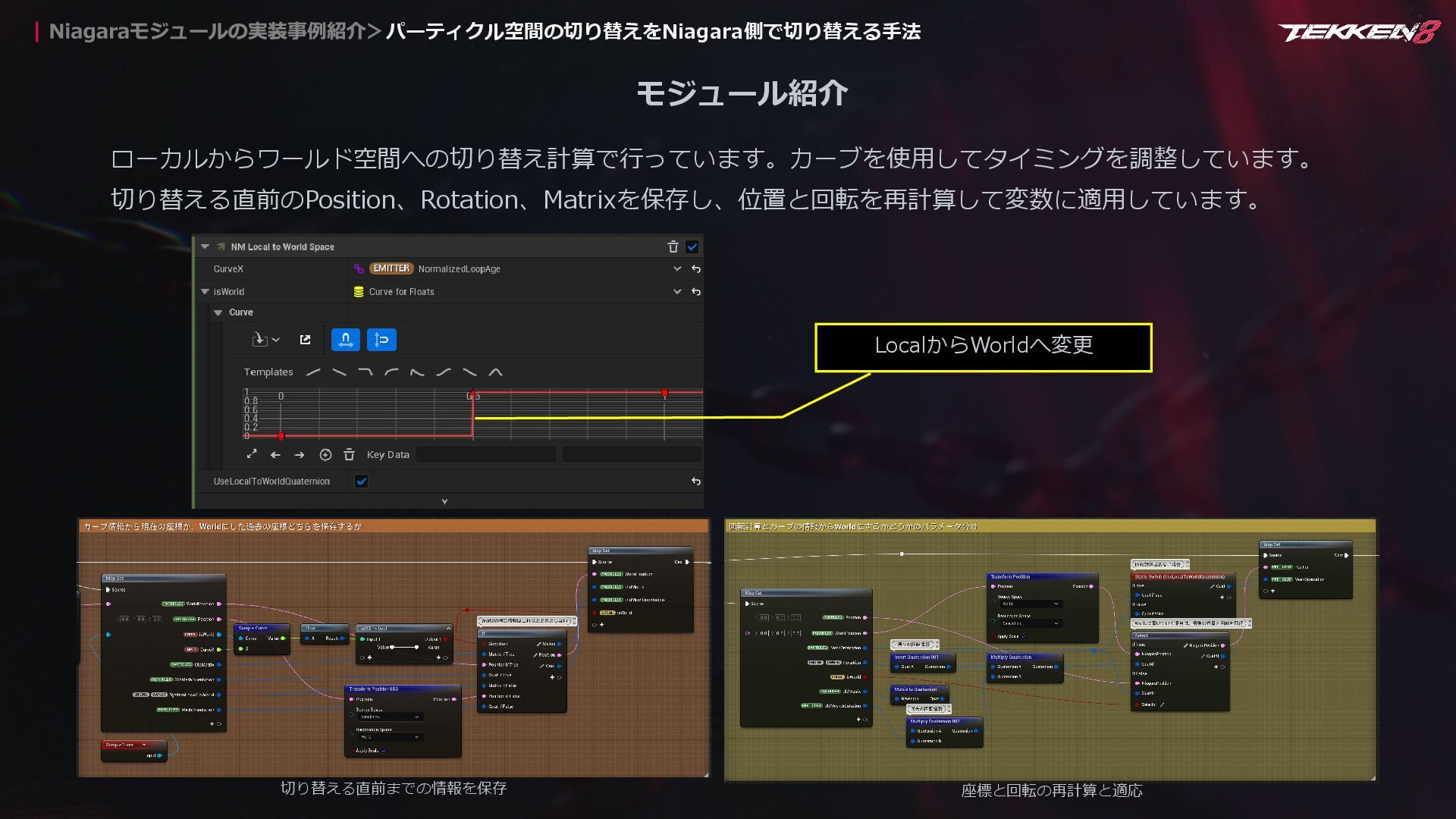The image size is (1456, 819).
Task: Reset UseLocalToWorldQuaternion to default
Action: tap(696, 482)
